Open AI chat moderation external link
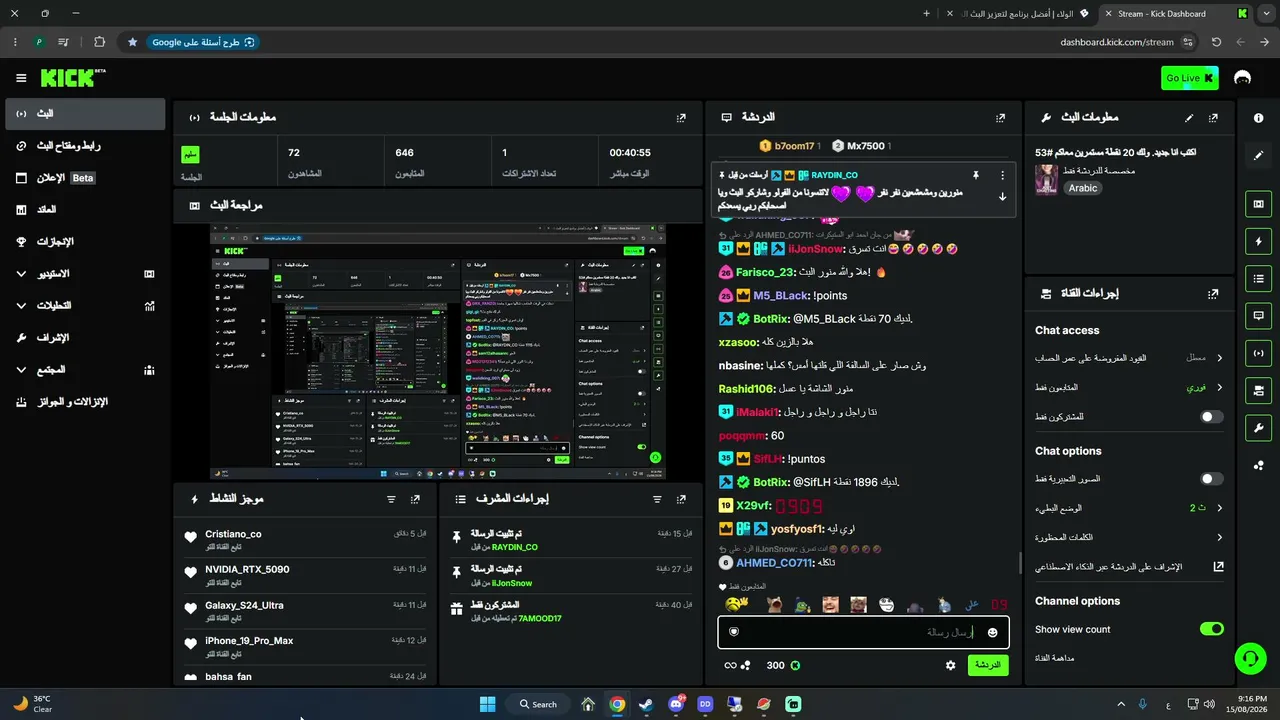1280x720 pixels. [x=1219, y=566]
